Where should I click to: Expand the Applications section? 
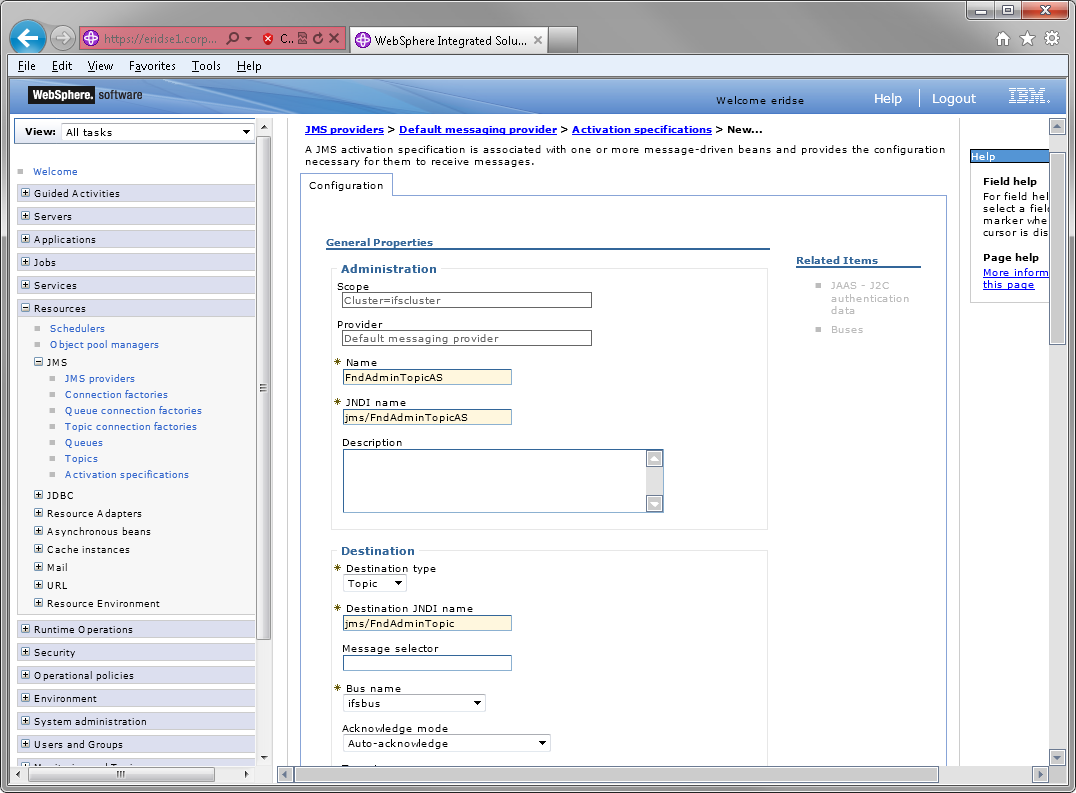25,239
